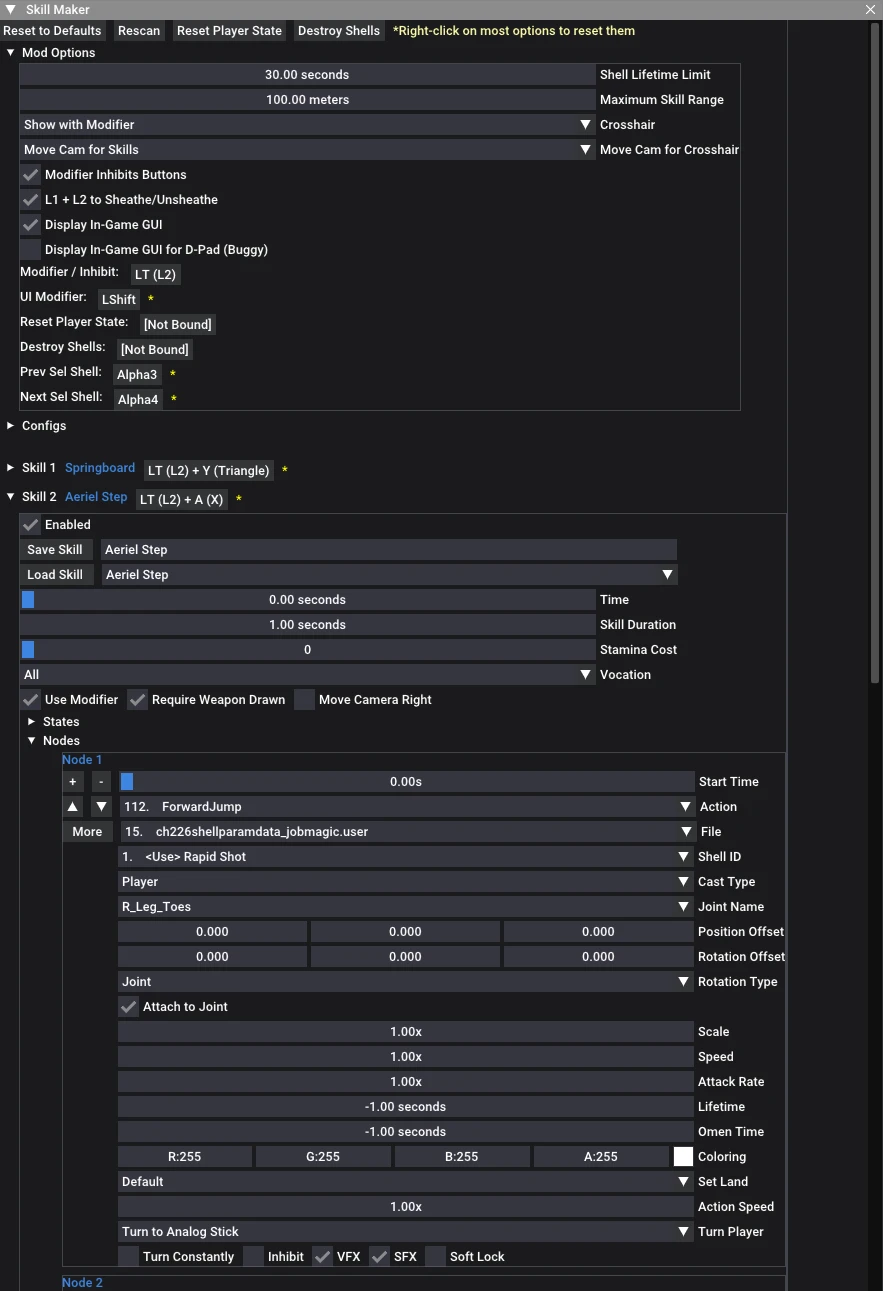Close the Skill Maker window

(870, 10)
